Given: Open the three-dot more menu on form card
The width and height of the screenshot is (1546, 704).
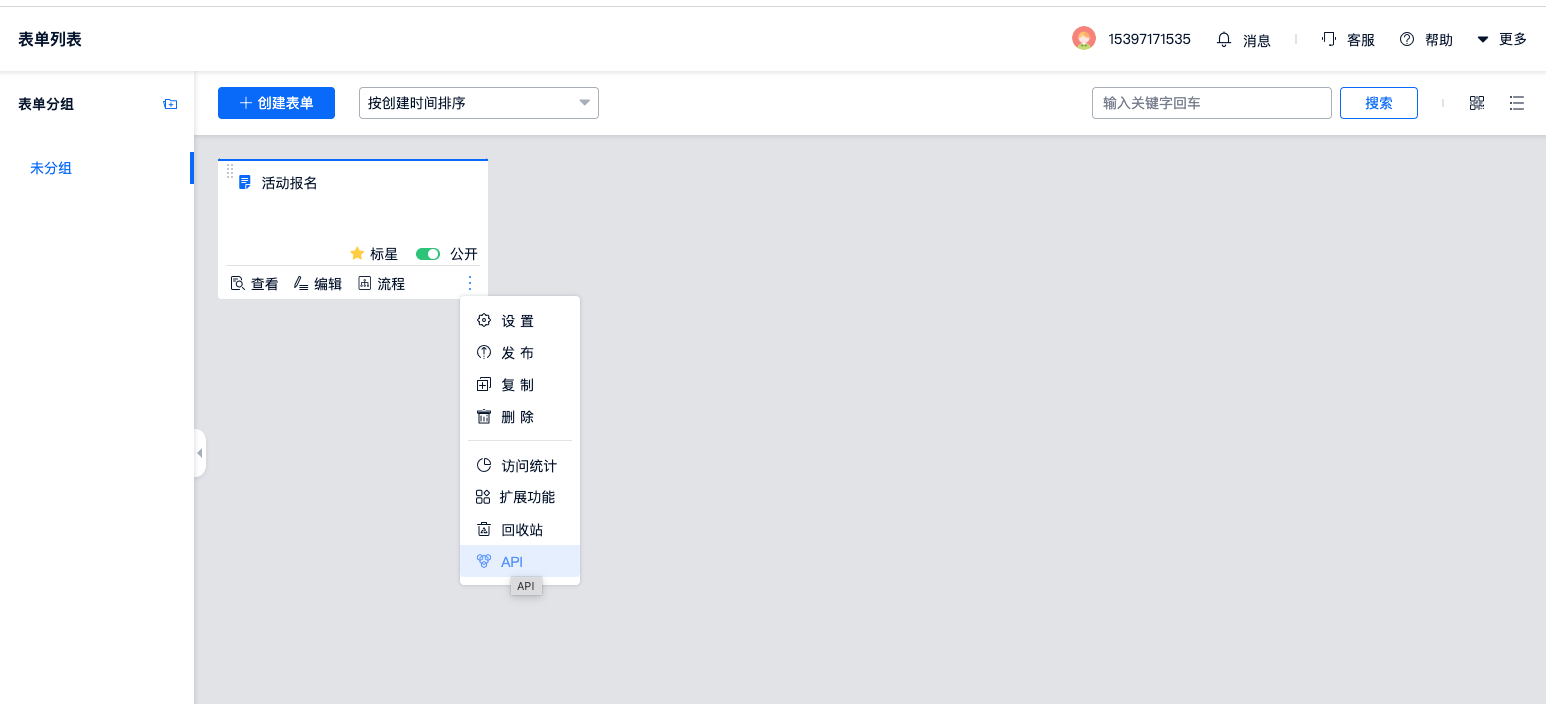Looking at the screenshot, I should 470,283.
